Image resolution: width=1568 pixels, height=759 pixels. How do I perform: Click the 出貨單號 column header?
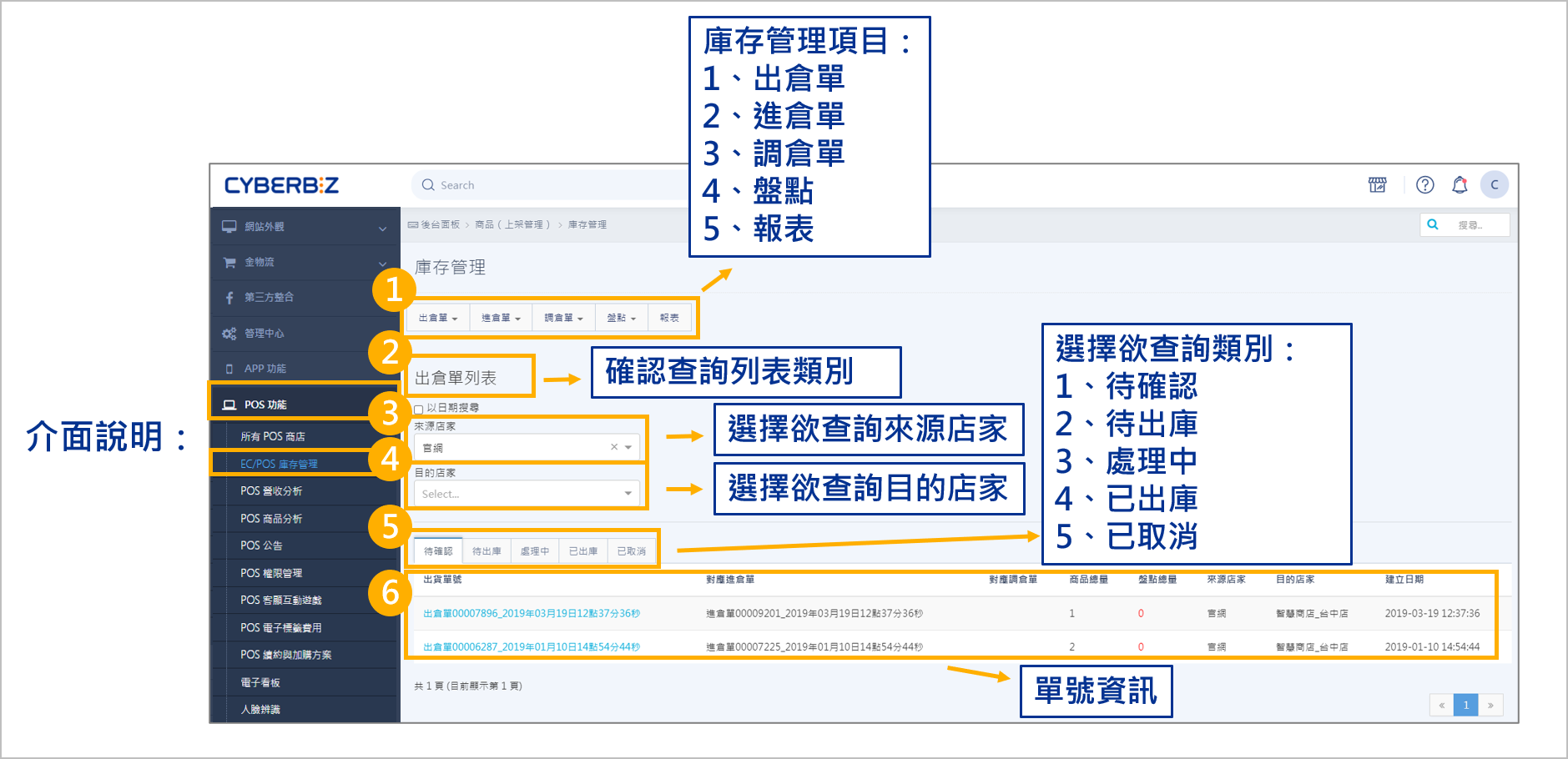coord(442,580)
